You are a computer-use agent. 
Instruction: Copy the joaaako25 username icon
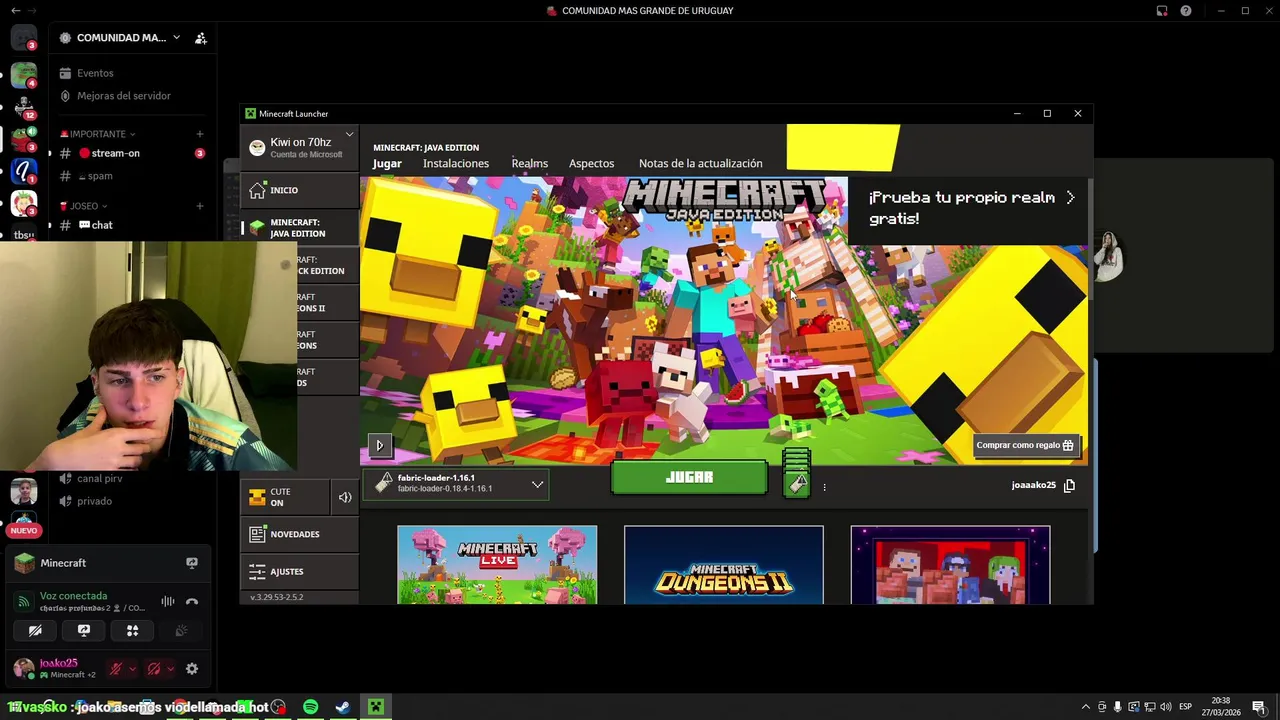pos(1069,485)
